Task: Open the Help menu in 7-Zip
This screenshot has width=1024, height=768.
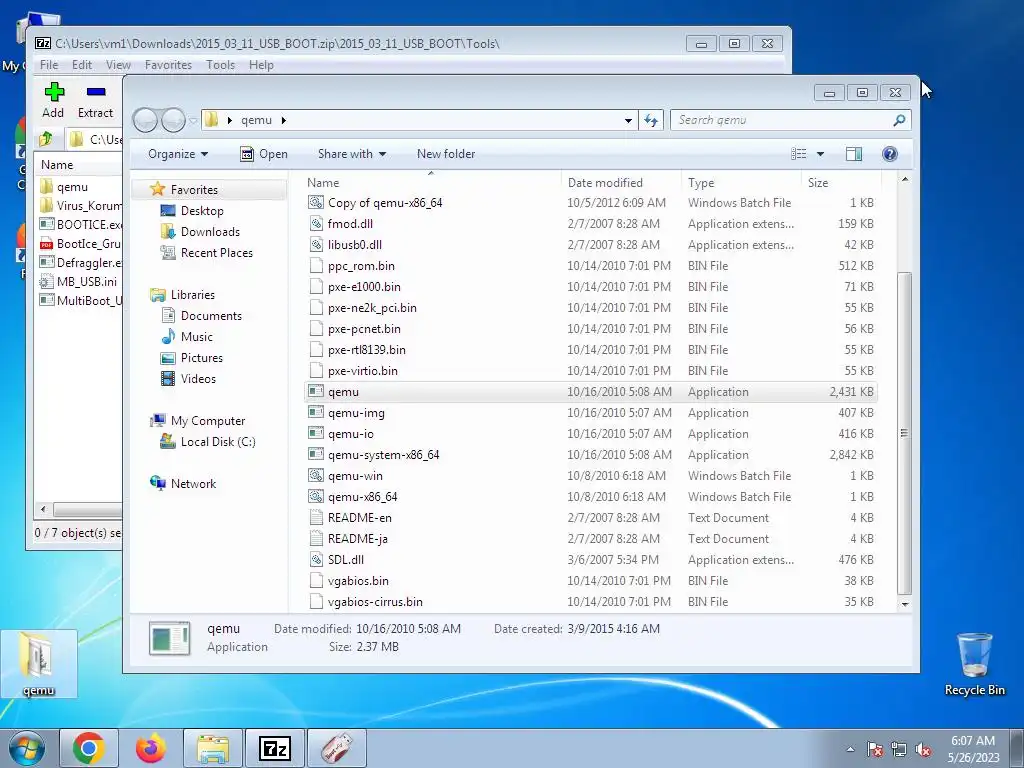Action: [261, 65]
